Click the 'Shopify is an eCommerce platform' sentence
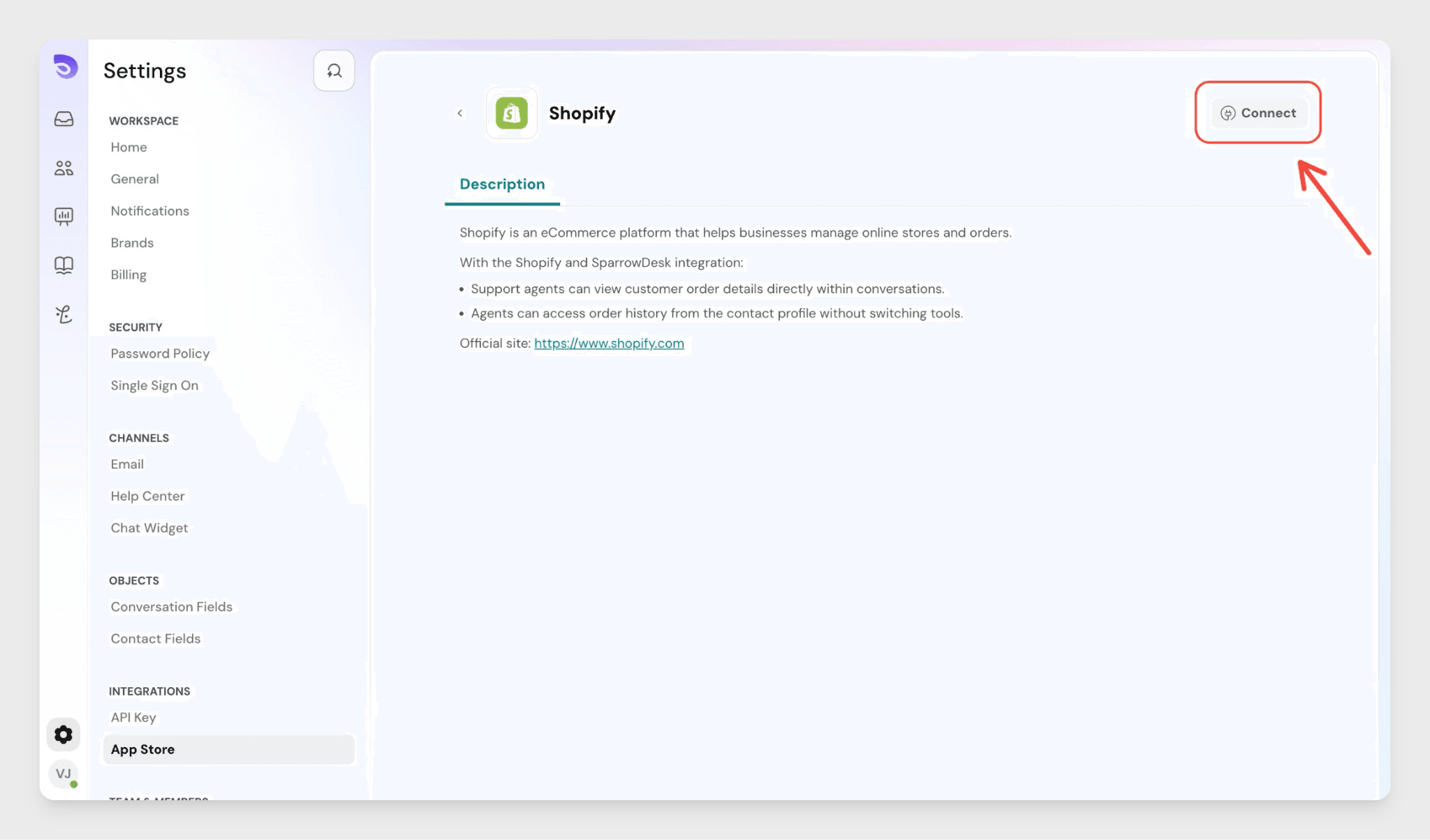This screenshot has height=840, width=1430. (735, 233)
